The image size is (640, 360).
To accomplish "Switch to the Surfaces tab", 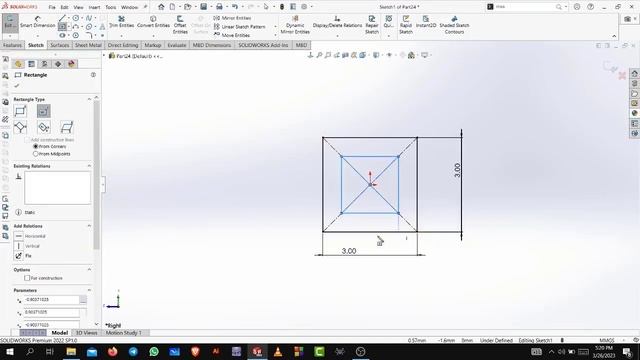I will tap(60, 45).
